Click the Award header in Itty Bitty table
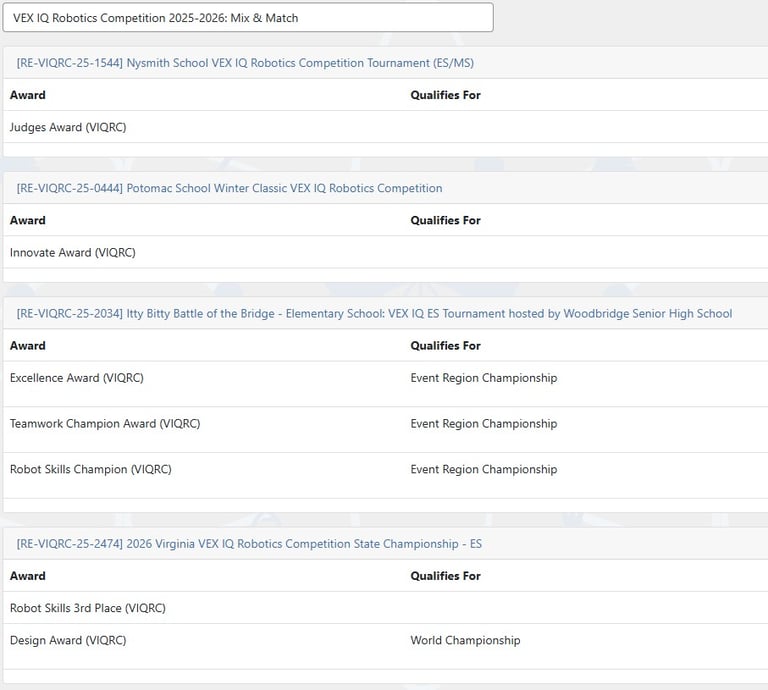 click(x=27, y=346)
